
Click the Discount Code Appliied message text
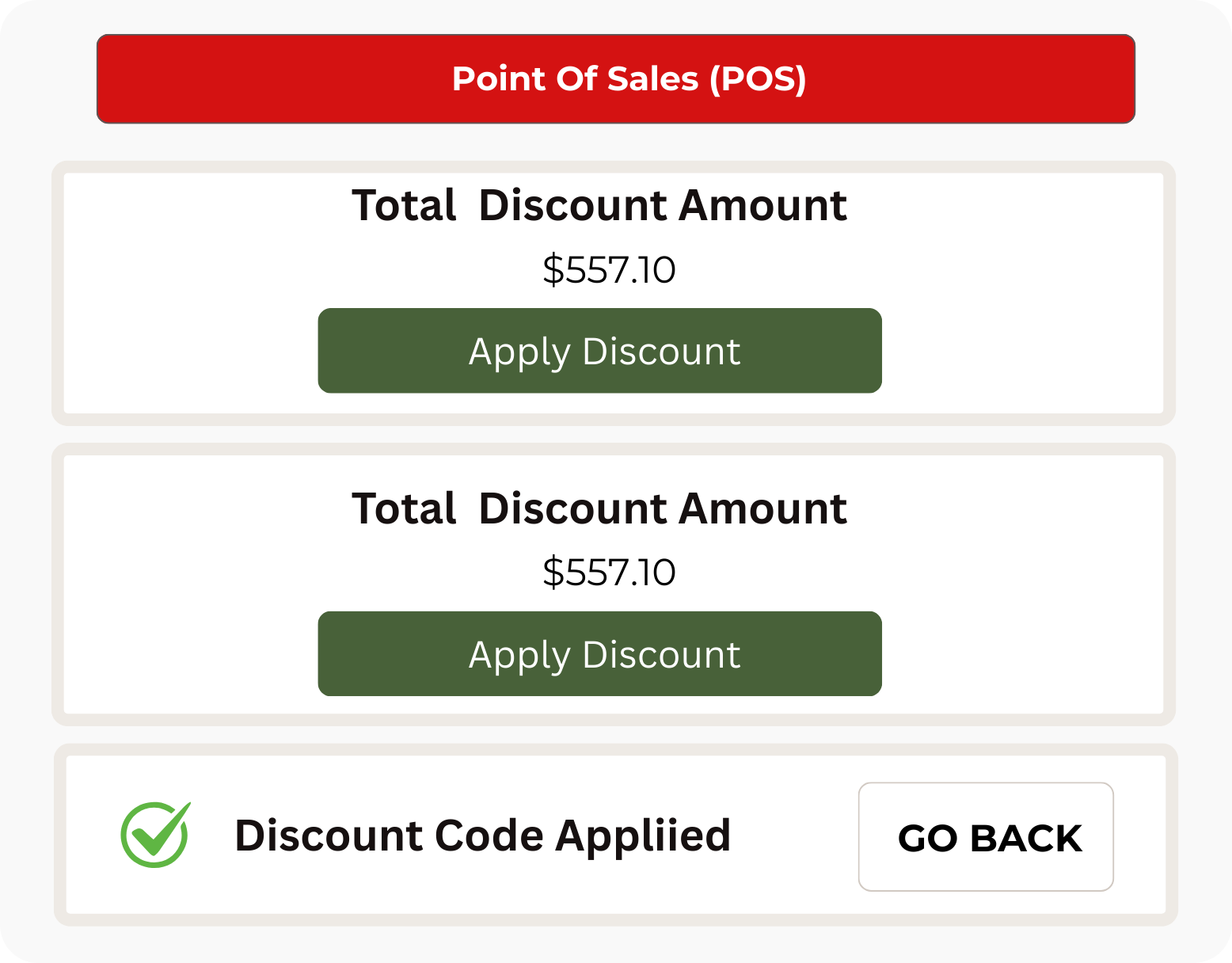[x=482, y=836]
